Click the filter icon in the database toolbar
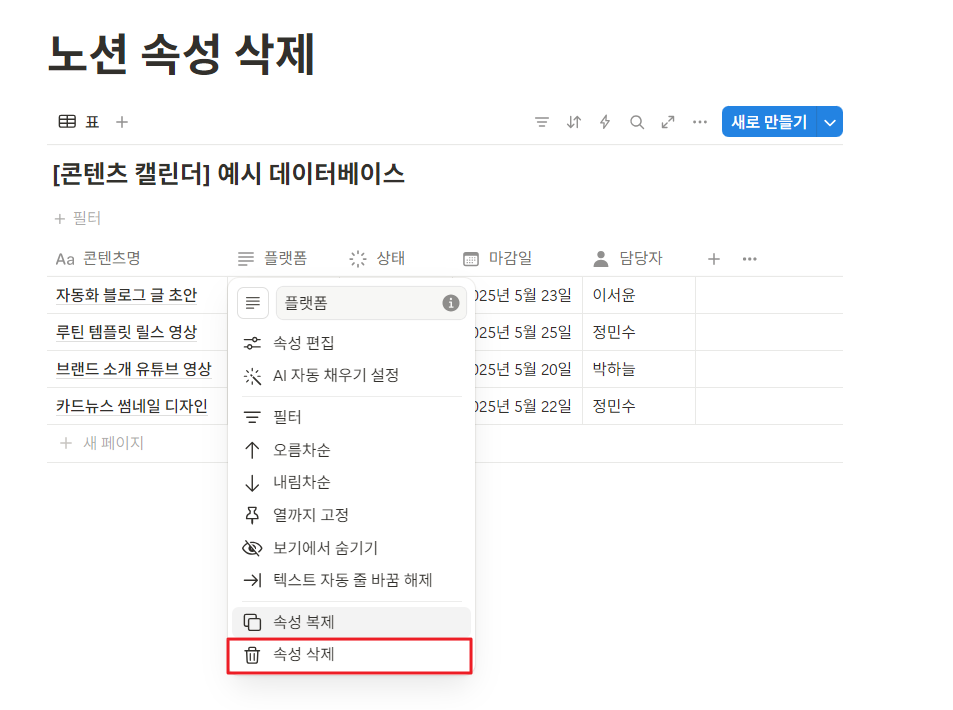Viewport: 953px width, 710px height. [x=541, y=121]
